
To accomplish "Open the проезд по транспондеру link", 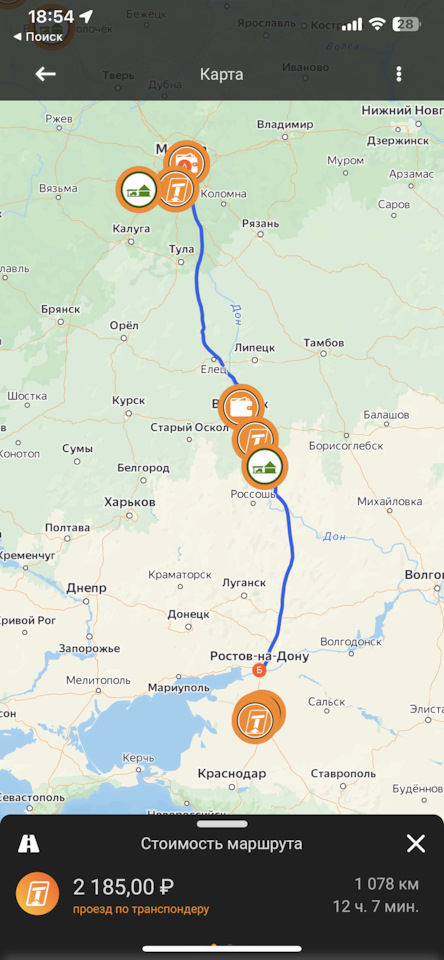I will (x=141, y=909).
